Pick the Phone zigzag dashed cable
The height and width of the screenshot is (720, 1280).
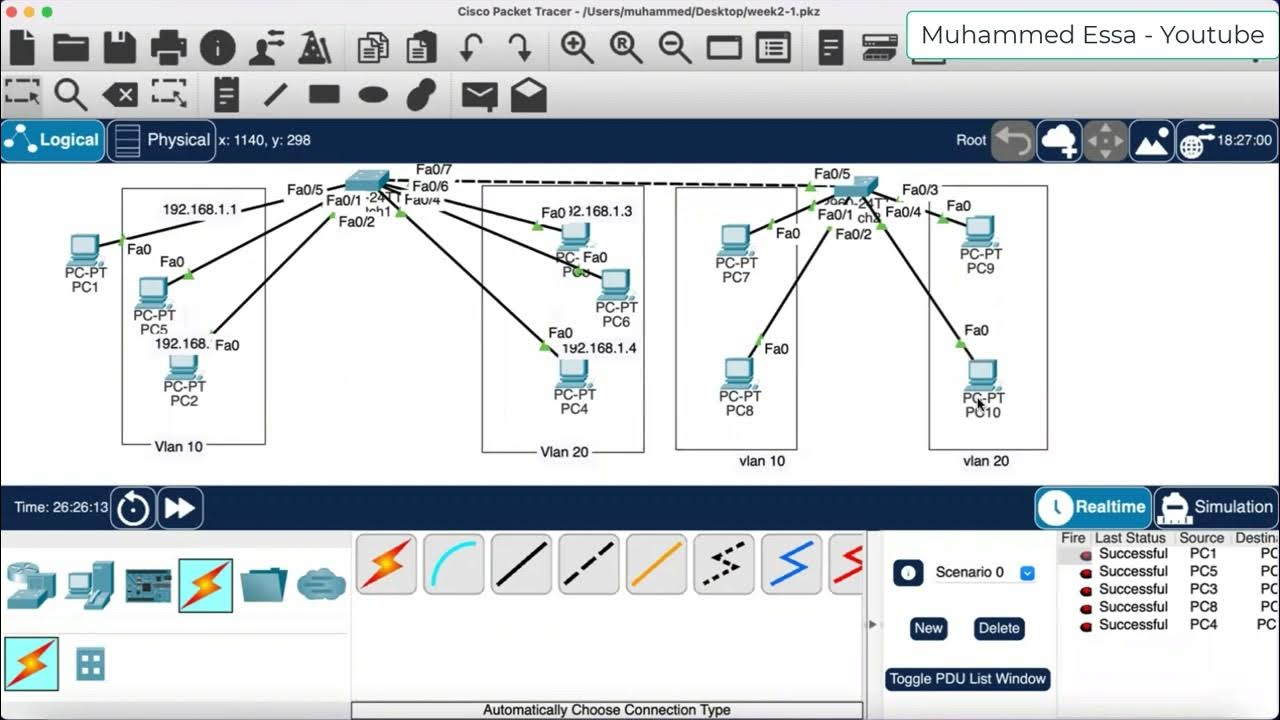724,564
